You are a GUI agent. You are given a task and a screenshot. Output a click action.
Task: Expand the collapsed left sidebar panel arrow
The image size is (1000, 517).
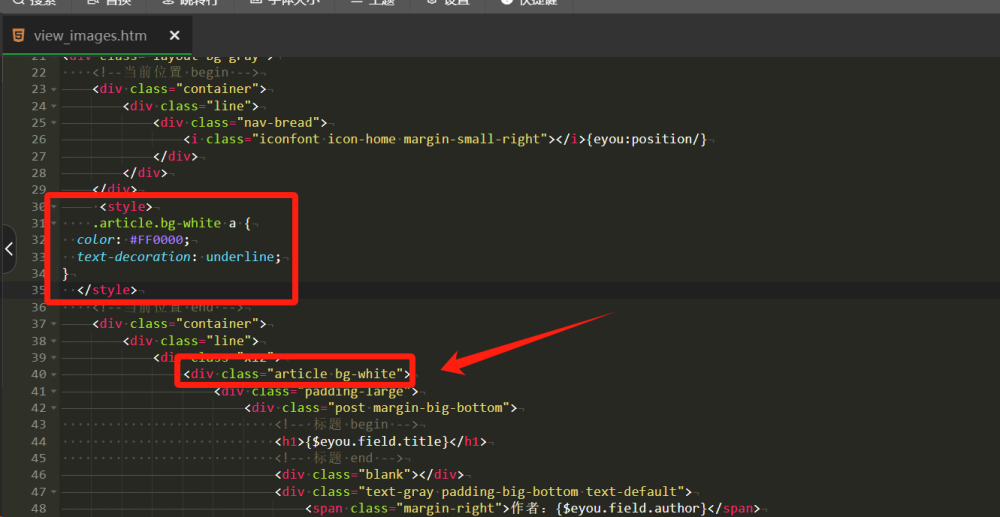coord(9,249)
